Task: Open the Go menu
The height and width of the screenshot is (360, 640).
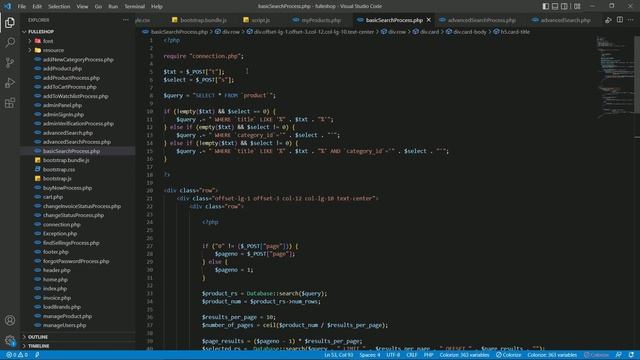Action: [98, 6]
